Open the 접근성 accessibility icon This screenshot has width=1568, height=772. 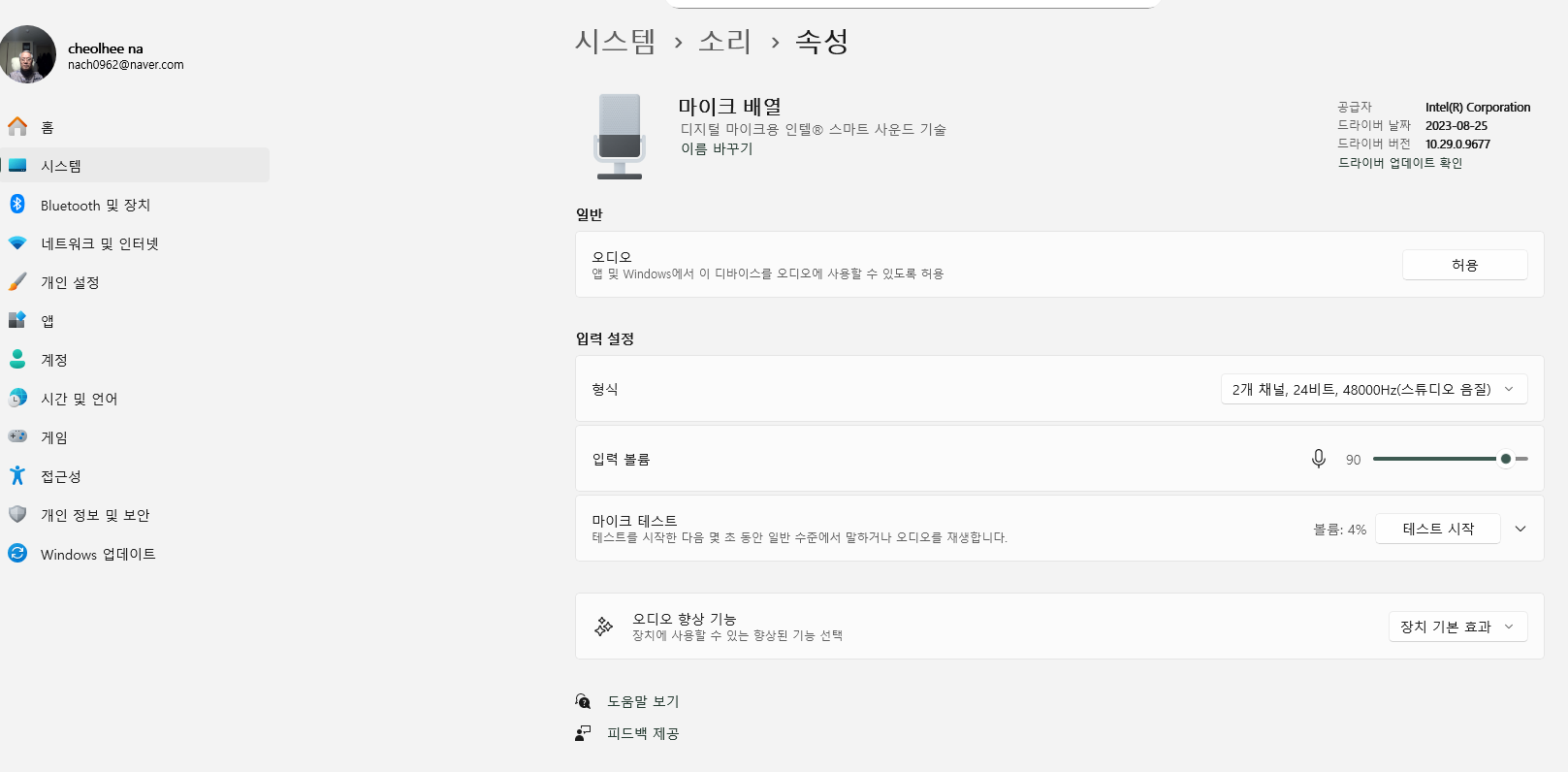pos(17,476)
